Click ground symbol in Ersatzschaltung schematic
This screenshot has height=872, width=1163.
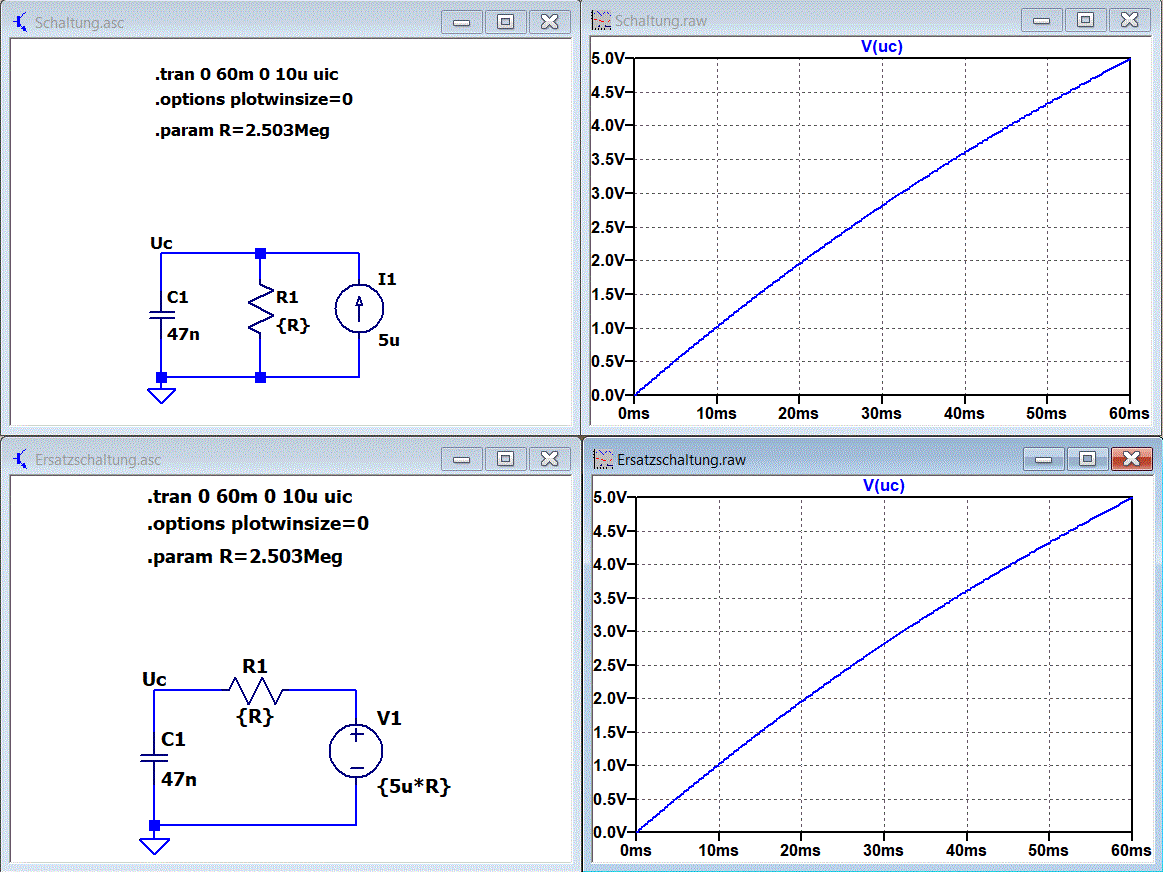(154, 846)
